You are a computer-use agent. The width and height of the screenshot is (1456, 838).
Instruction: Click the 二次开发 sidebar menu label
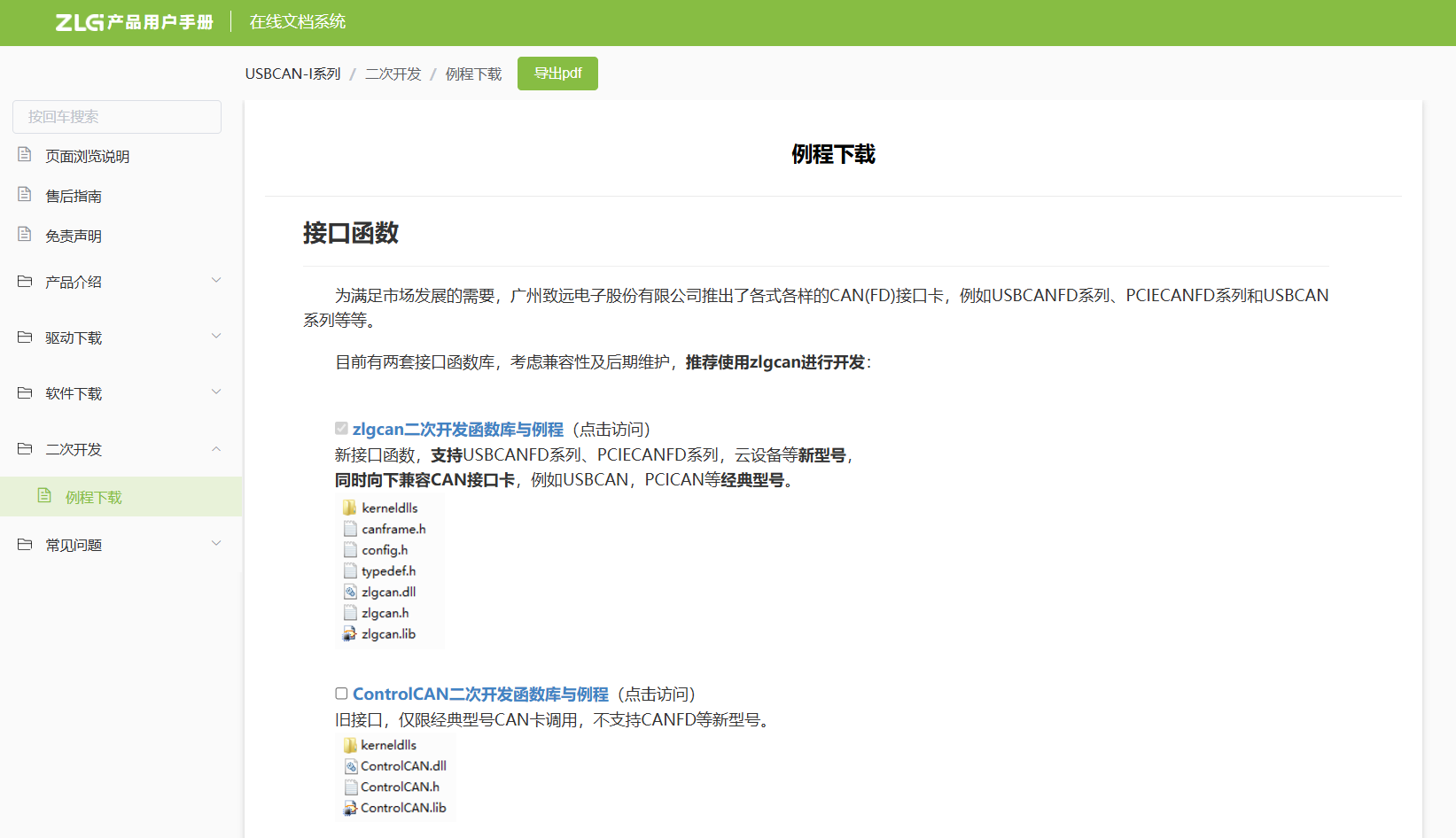click(74, 450)
